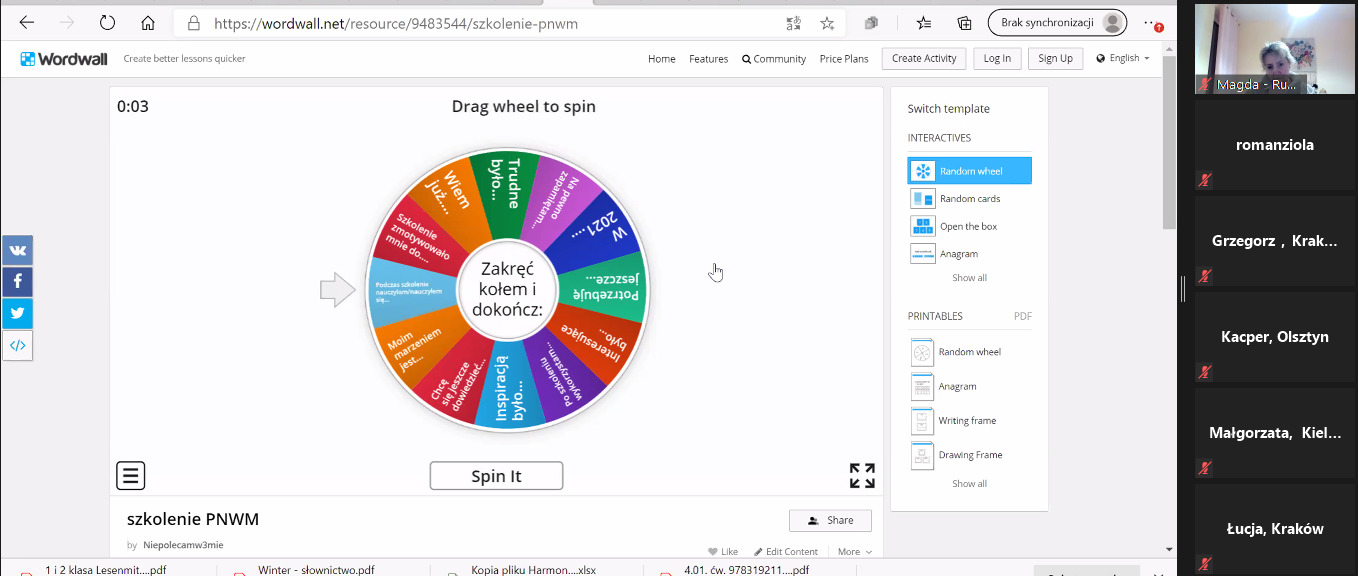Open the Brak synchronizacji profile button
The image size is (1358, 576).
1057,23
